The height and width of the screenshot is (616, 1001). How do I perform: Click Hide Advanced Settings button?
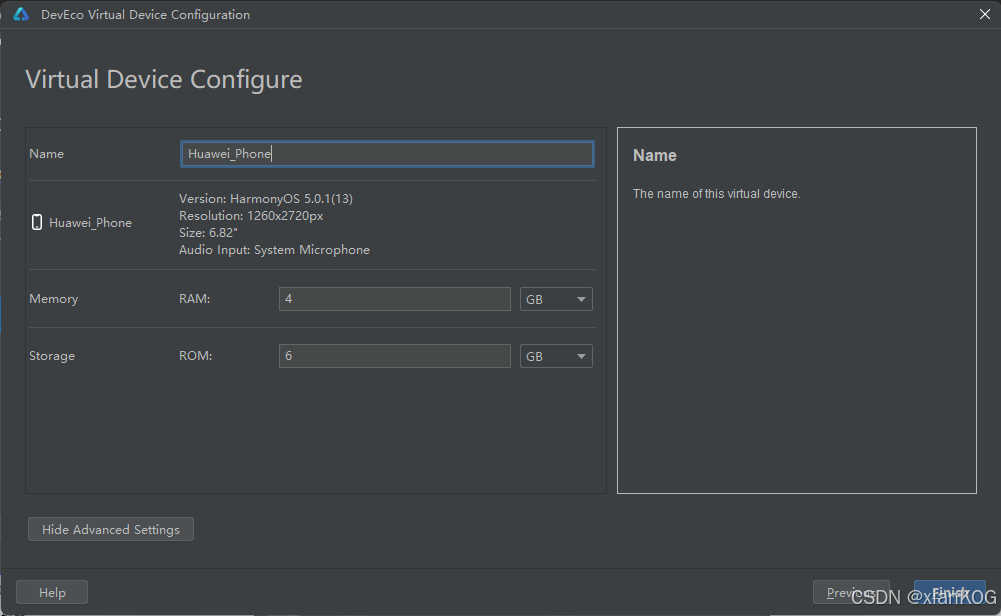coord(110,529)
